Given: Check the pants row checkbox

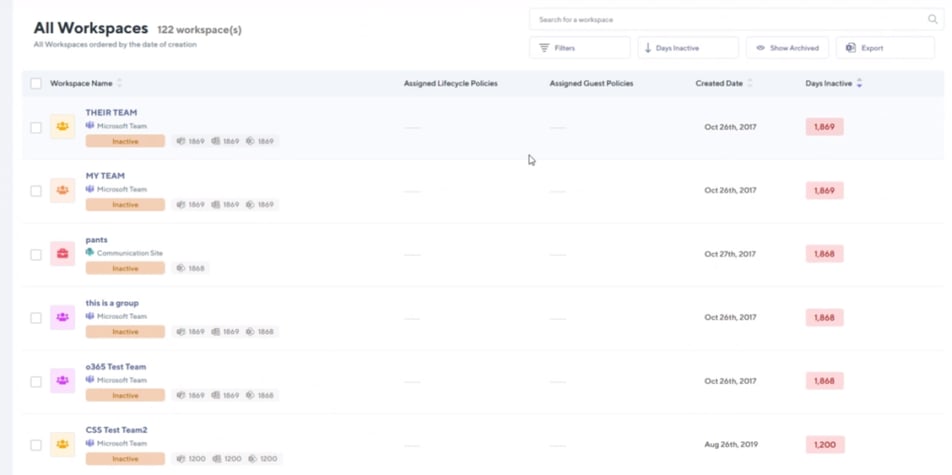Looking at the screenshot, I should click(36, 255).
